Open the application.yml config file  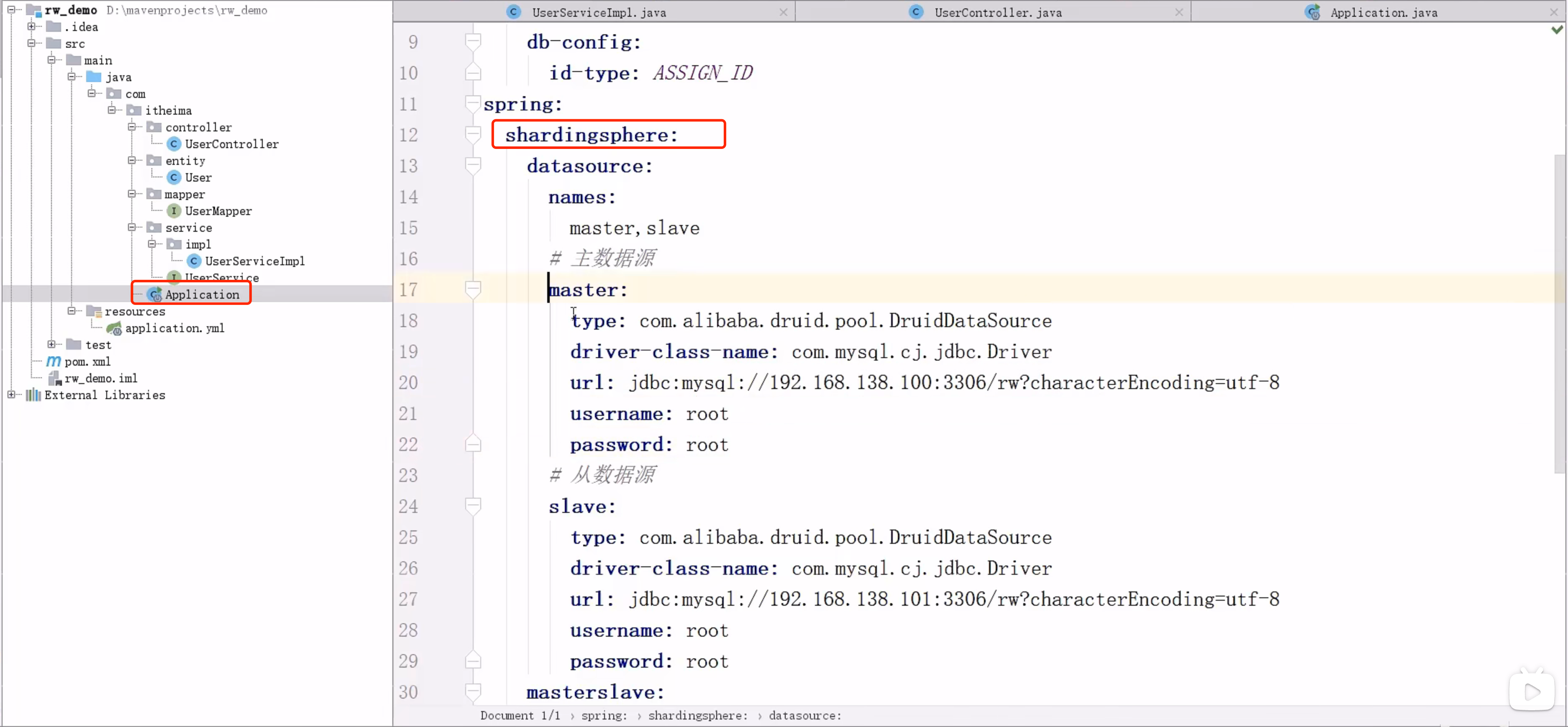click(174, 328)
